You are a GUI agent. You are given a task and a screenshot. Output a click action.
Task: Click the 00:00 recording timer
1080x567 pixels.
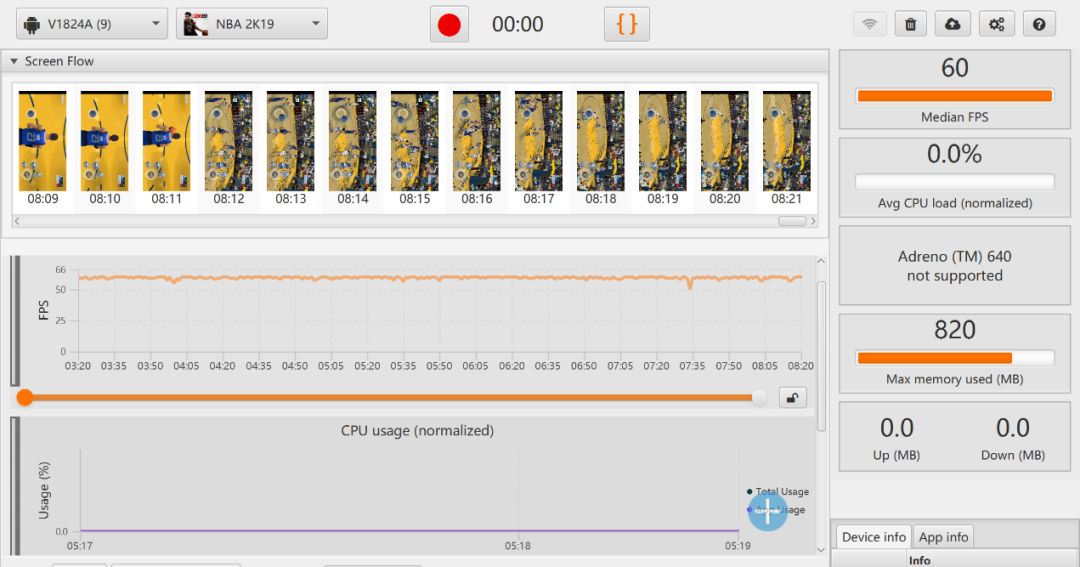click(x=517, y=24)
